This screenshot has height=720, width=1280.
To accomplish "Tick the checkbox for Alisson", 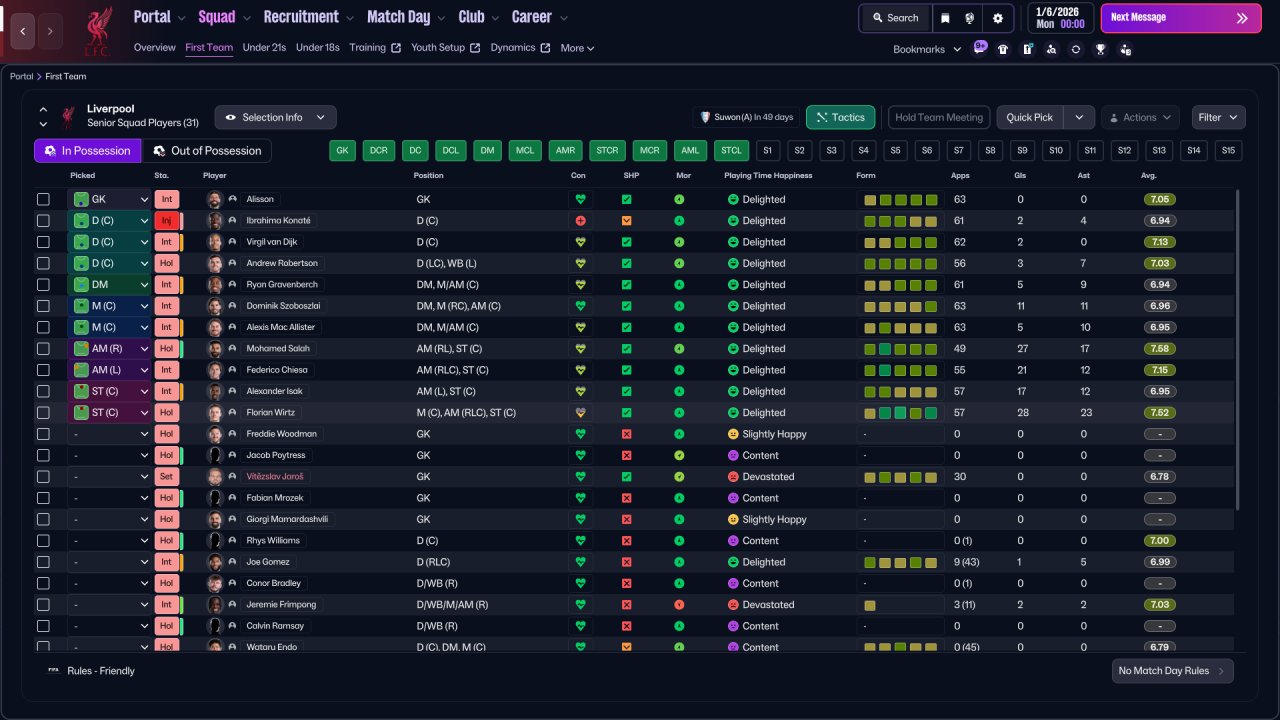I will click(x=43, y=199).
